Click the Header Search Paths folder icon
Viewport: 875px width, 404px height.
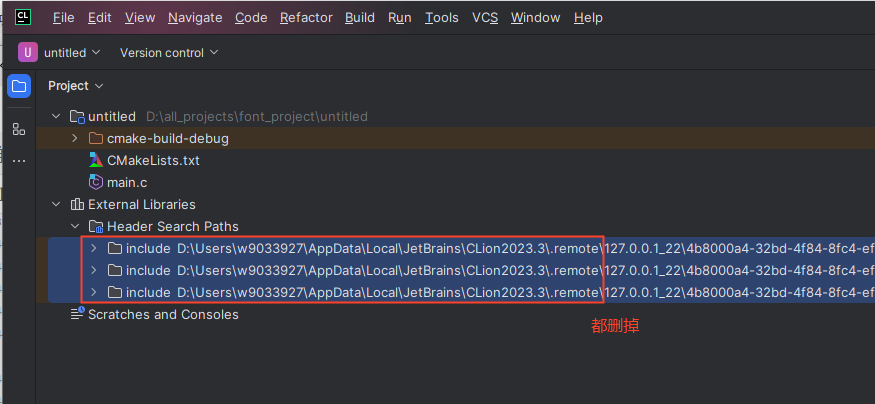click(x=96, y=227)
